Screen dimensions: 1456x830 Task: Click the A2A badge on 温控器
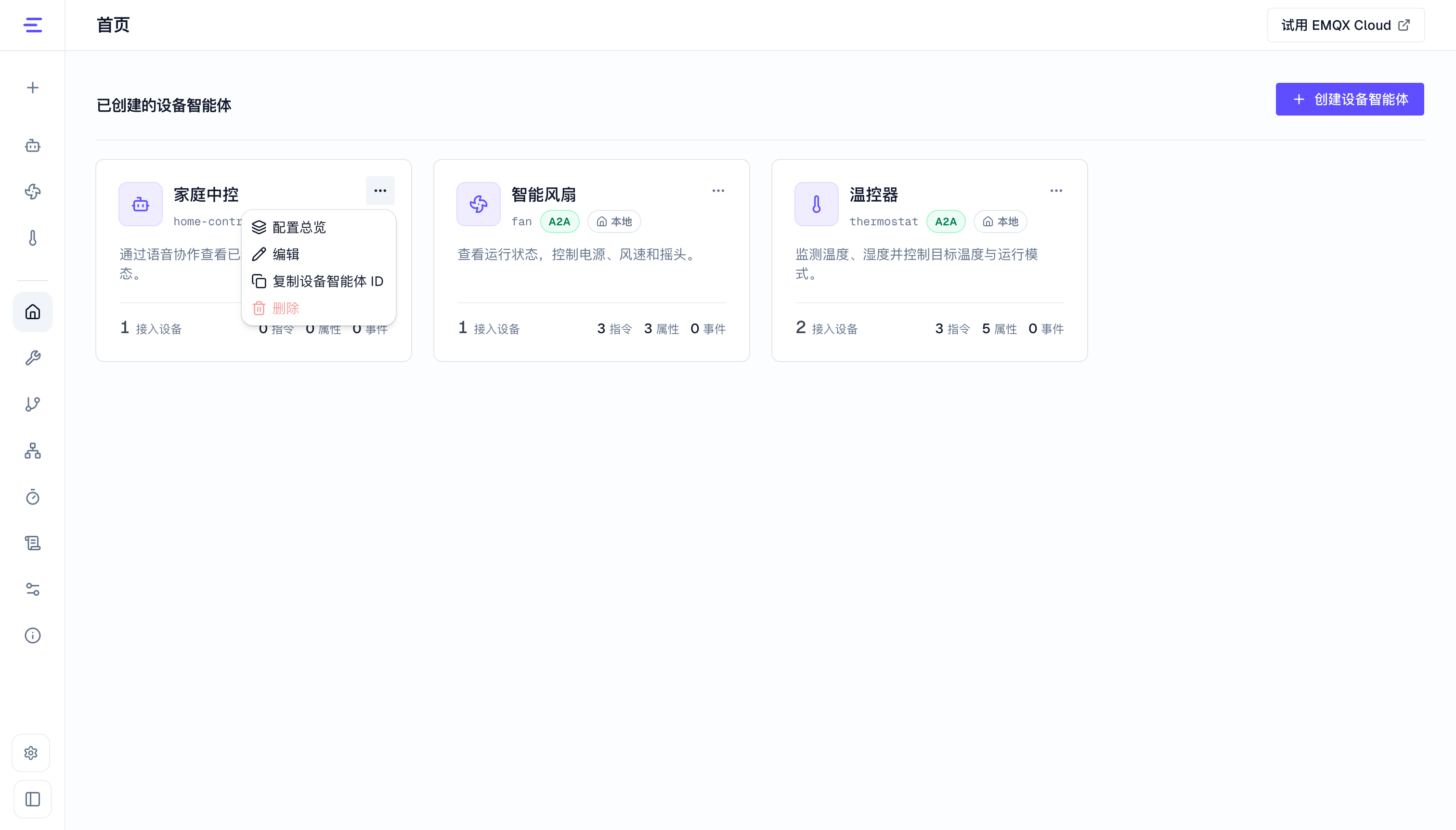pyautogui.click(x=946, y=222)
